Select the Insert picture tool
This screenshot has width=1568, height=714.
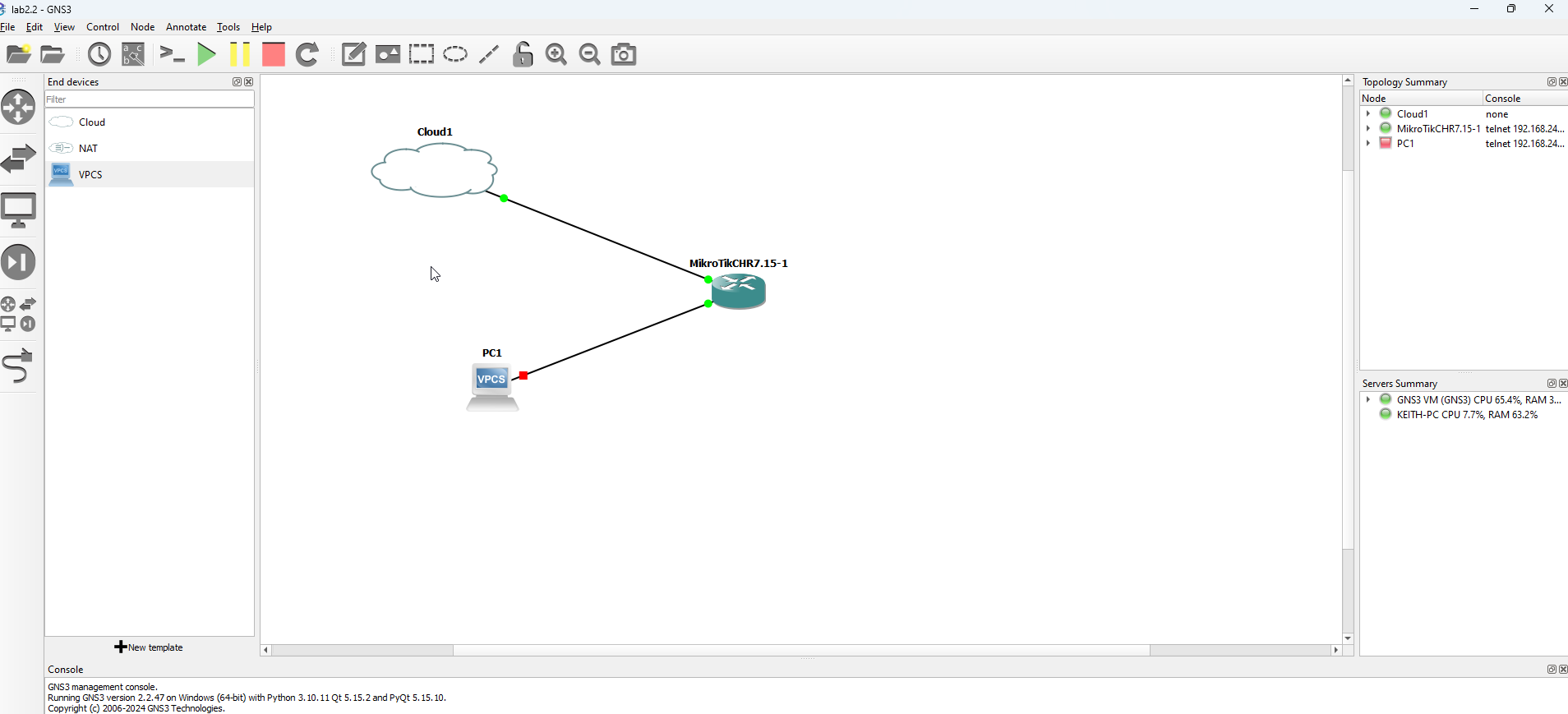pos(388,54)
